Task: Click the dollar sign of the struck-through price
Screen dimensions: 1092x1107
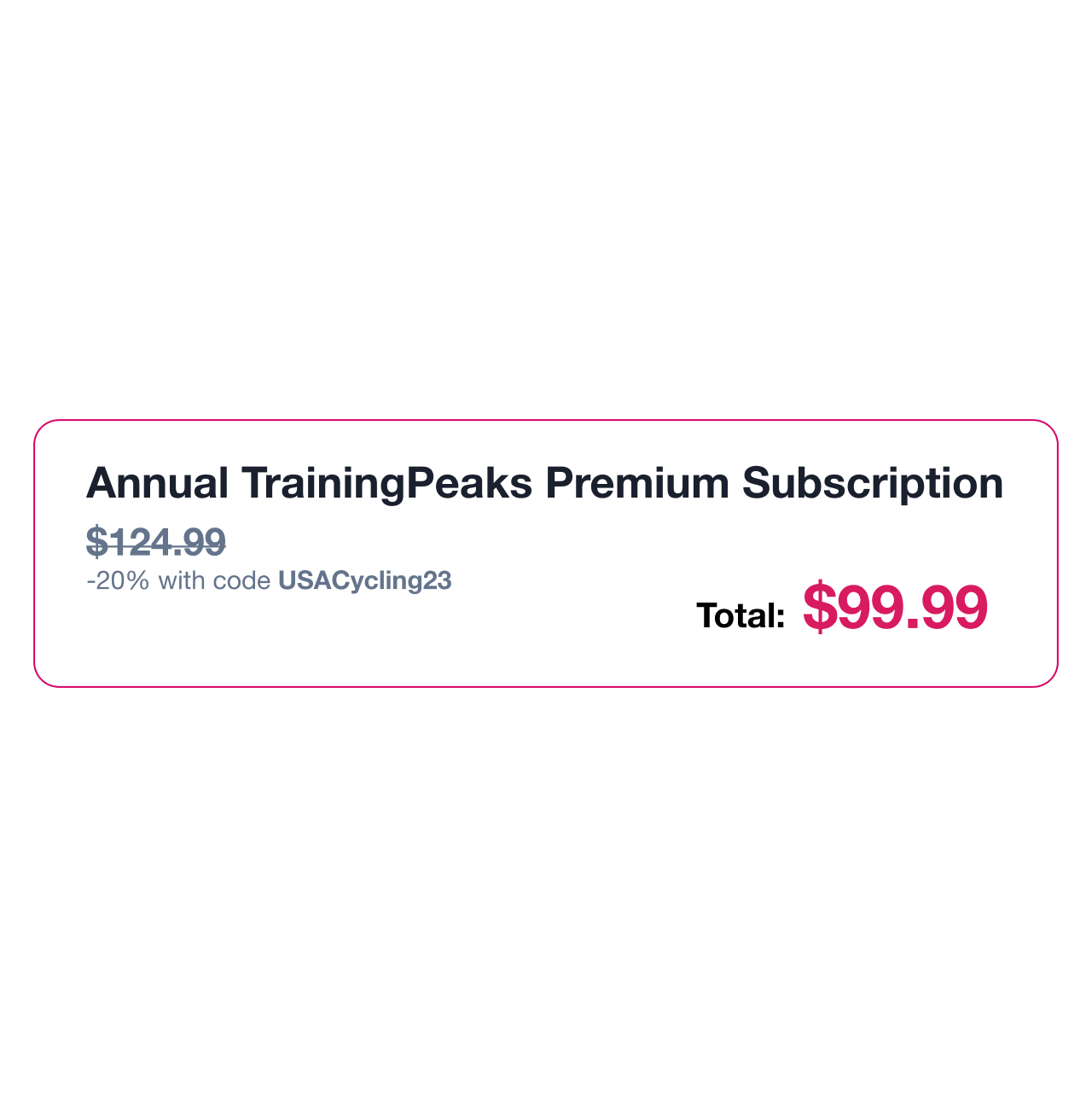Action: [98, 542]
